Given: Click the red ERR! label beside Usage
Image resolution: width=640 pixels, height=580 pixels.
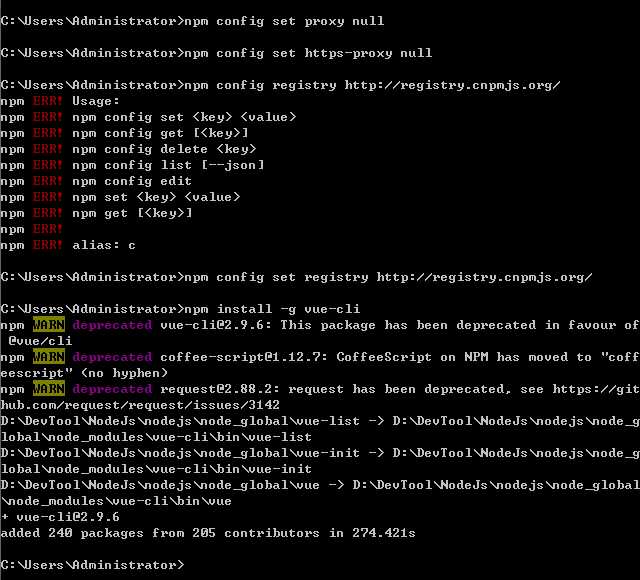Looking at the screenshot, I should (x=47, y=101).
